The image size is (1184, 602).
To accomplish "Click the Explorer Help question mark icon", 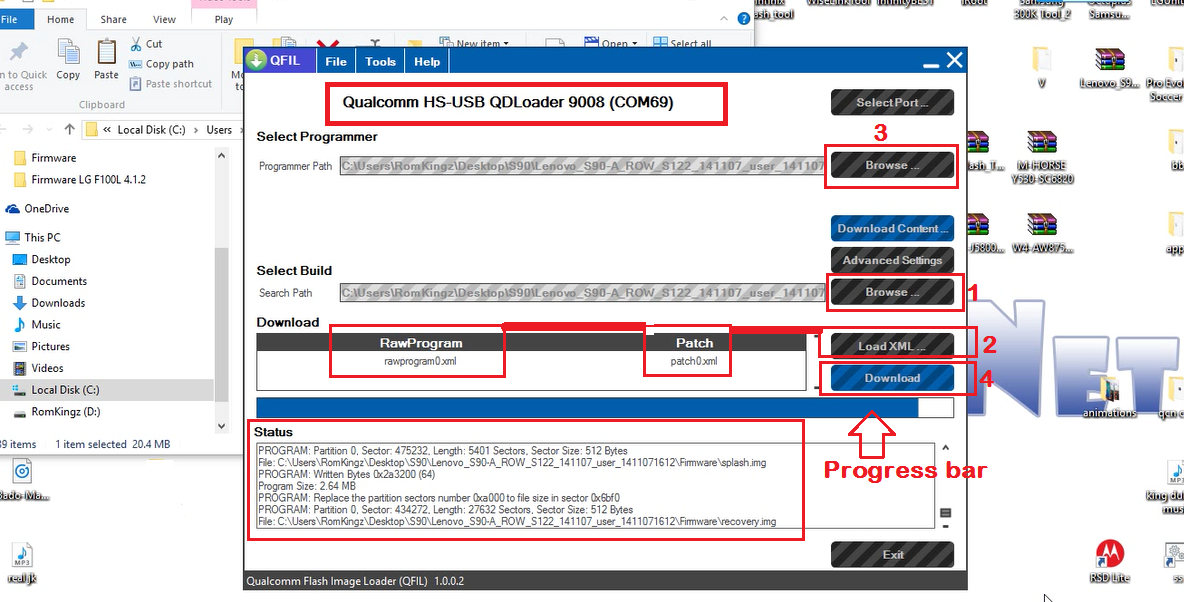I will (743, 19).
